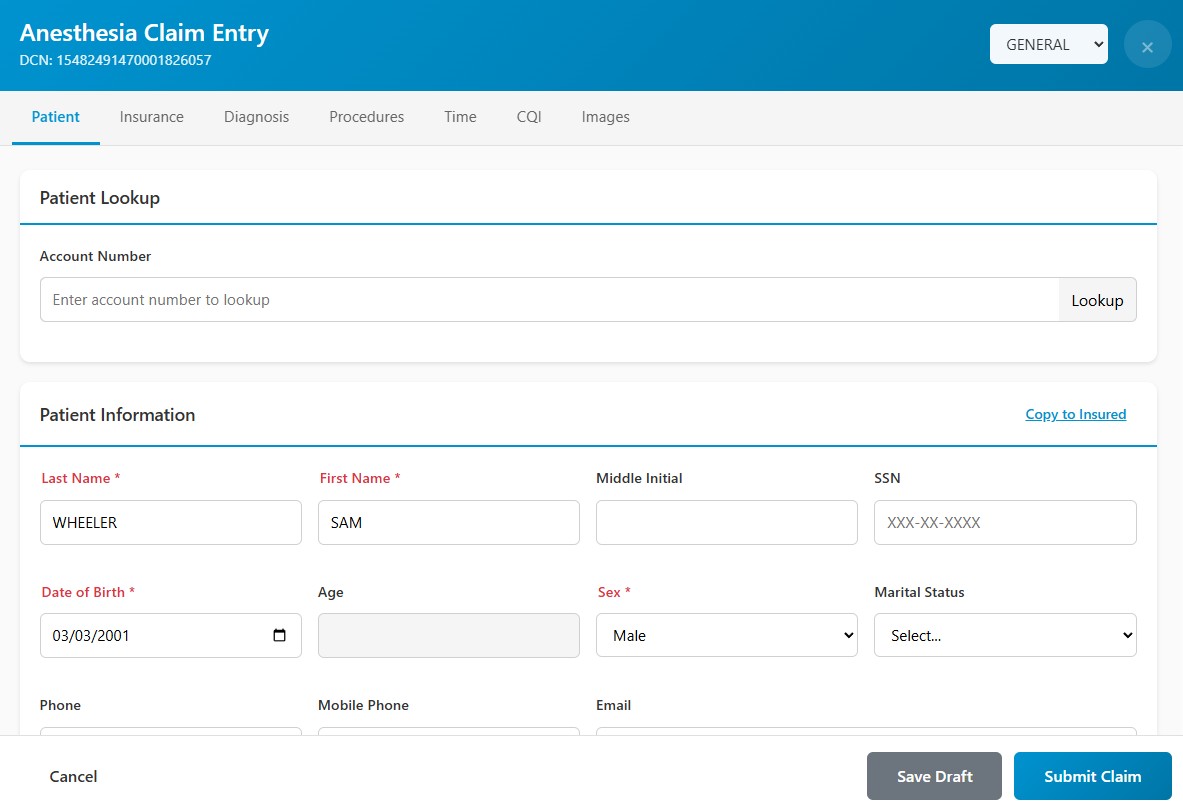Open the GENERAL claim type dropdown
Screen dimensions: 1183x809
click(1048, 44)
